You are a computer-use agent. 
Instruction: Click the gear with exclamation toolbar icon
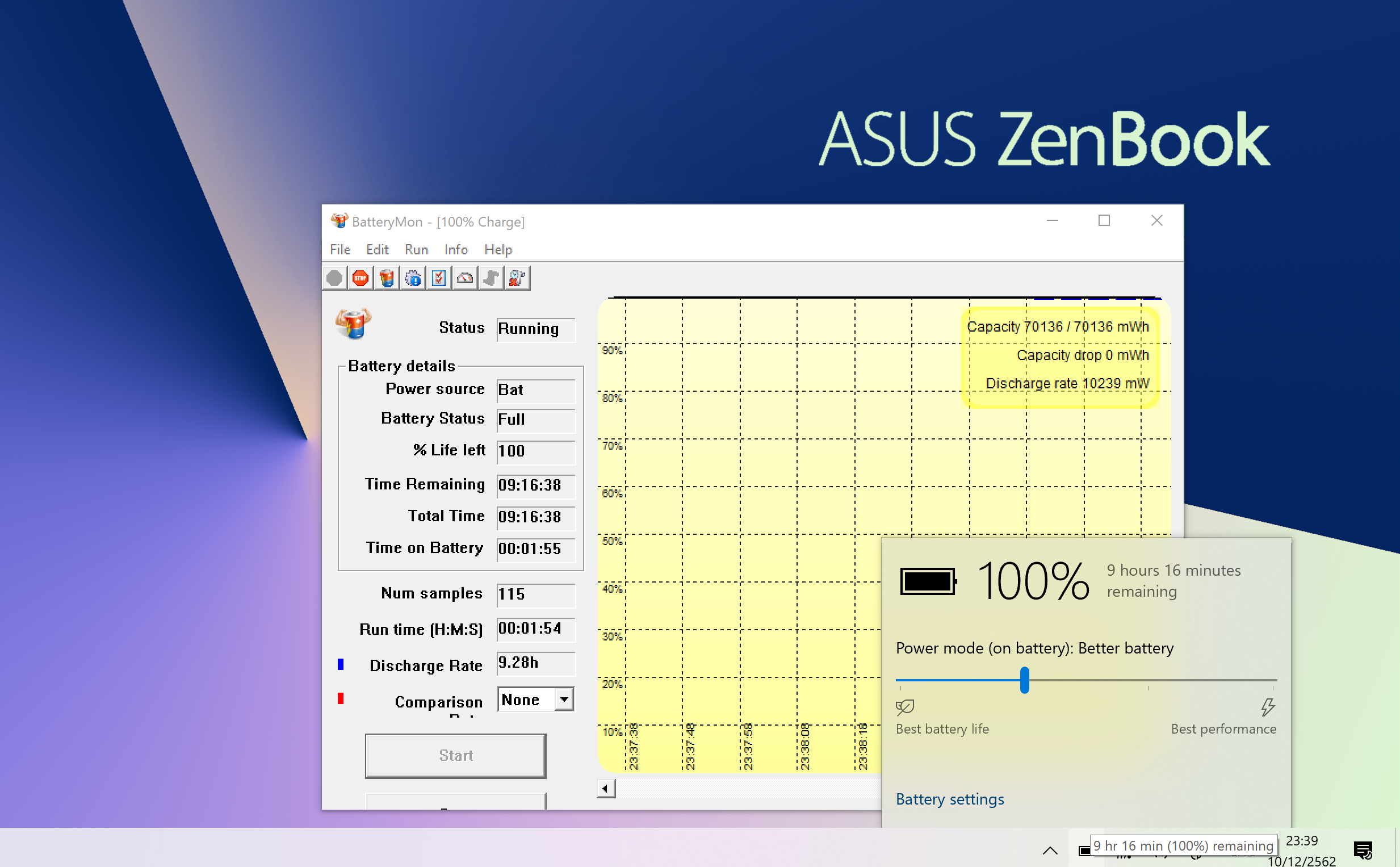tap(413, 279)
